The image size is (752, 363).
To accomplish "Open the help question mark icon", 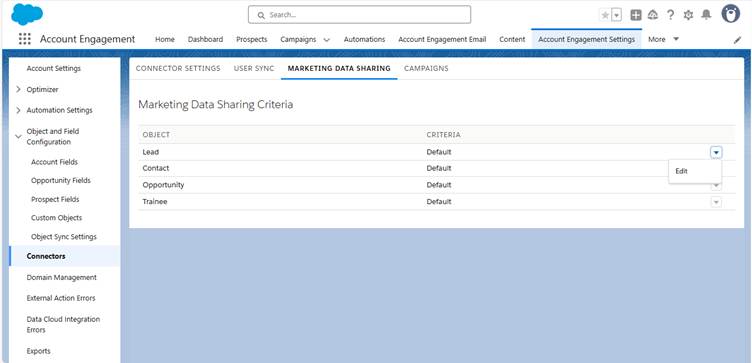I will pyautogui.click(x=670, y=15).
